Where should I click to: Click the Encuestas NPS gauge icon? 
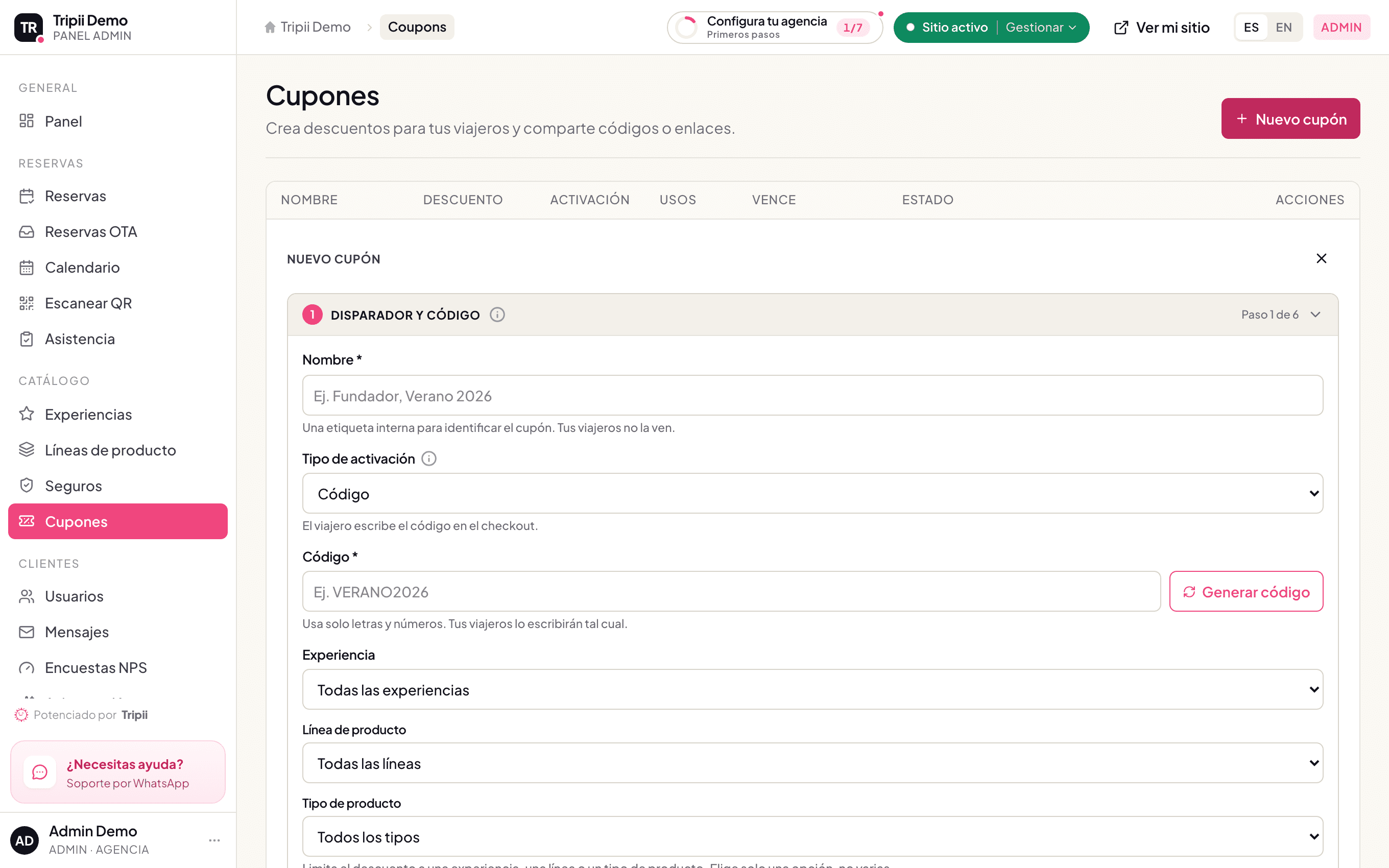pos(27,668)
